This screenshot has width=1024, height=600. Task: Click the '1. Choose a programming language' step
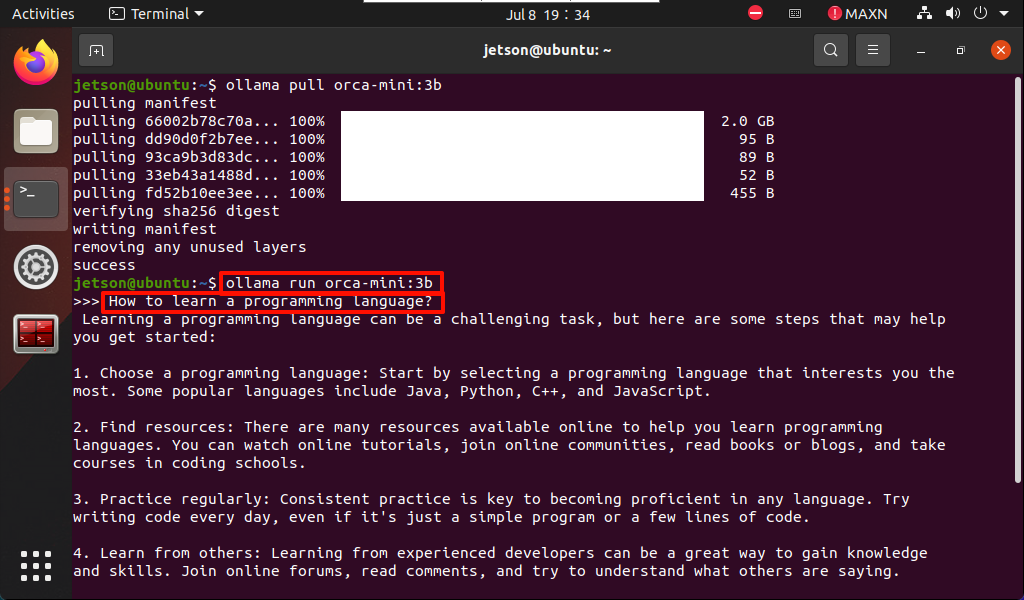pos(221,373)
